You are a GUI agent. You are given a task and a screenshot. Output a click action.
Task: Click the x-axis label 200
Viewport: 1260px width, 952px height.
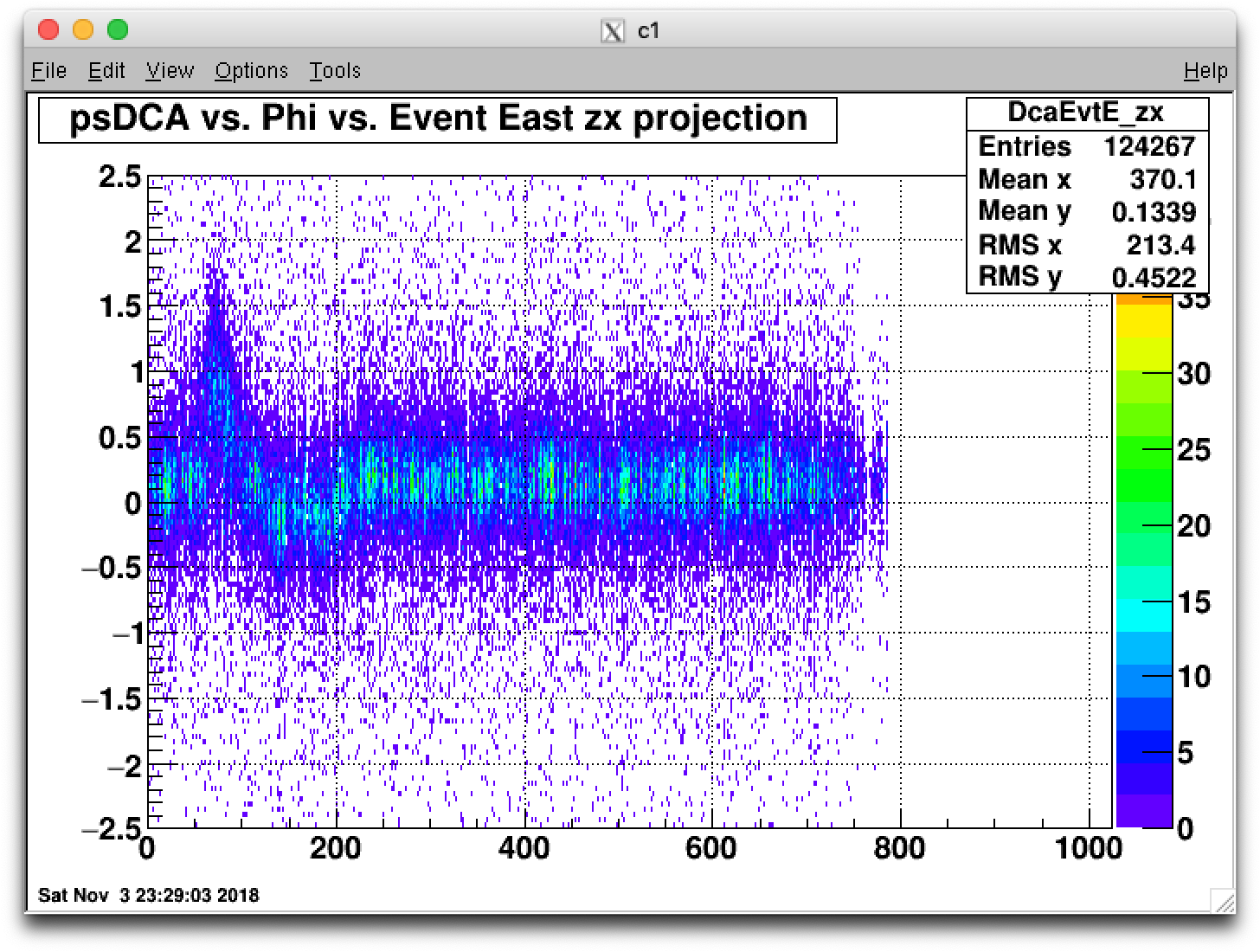[x=336, y=848]
